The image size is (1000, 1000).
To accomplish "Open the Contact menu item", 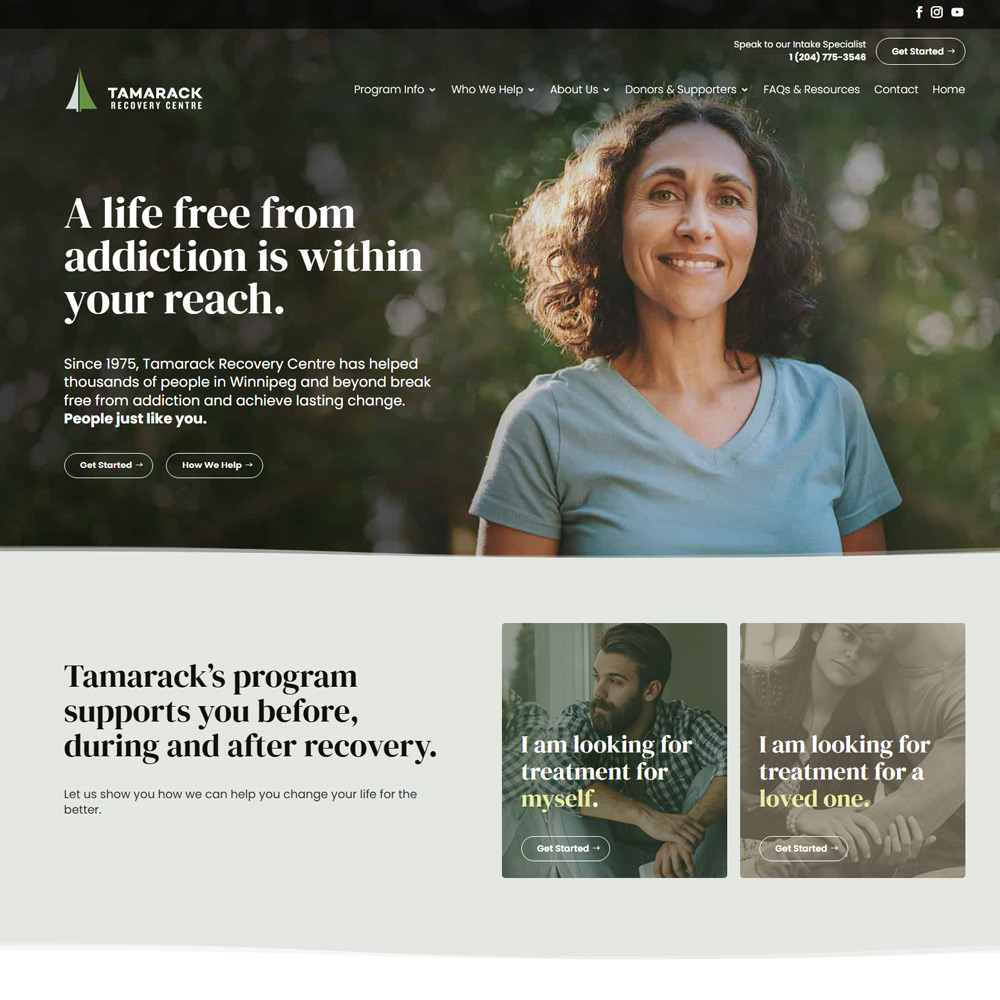I will 895,89.
